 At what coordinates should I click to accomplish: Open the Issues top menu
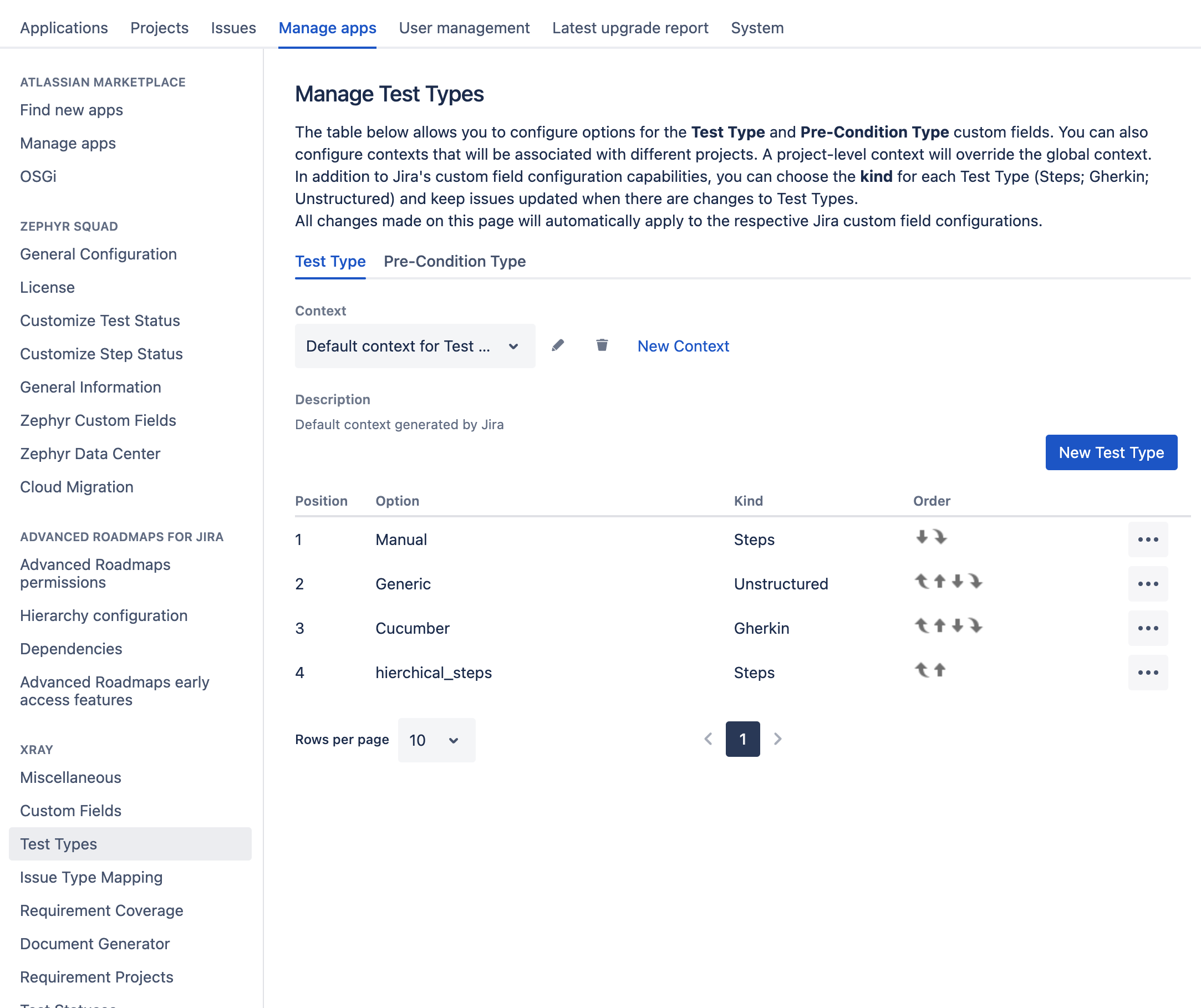(x=233, y=27)
